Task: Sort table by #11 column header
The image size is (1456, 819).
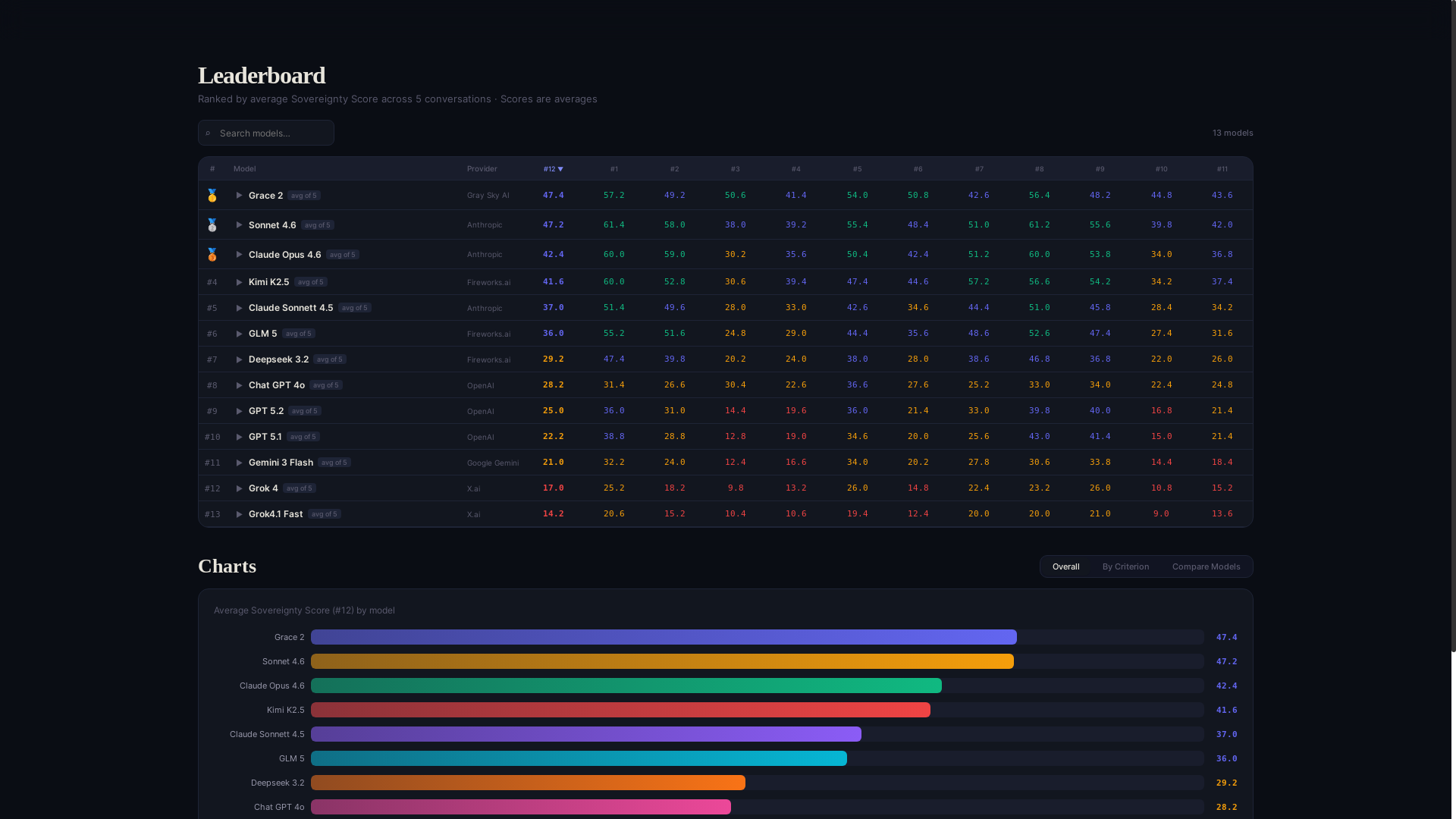Action: tap(1222, 169)
